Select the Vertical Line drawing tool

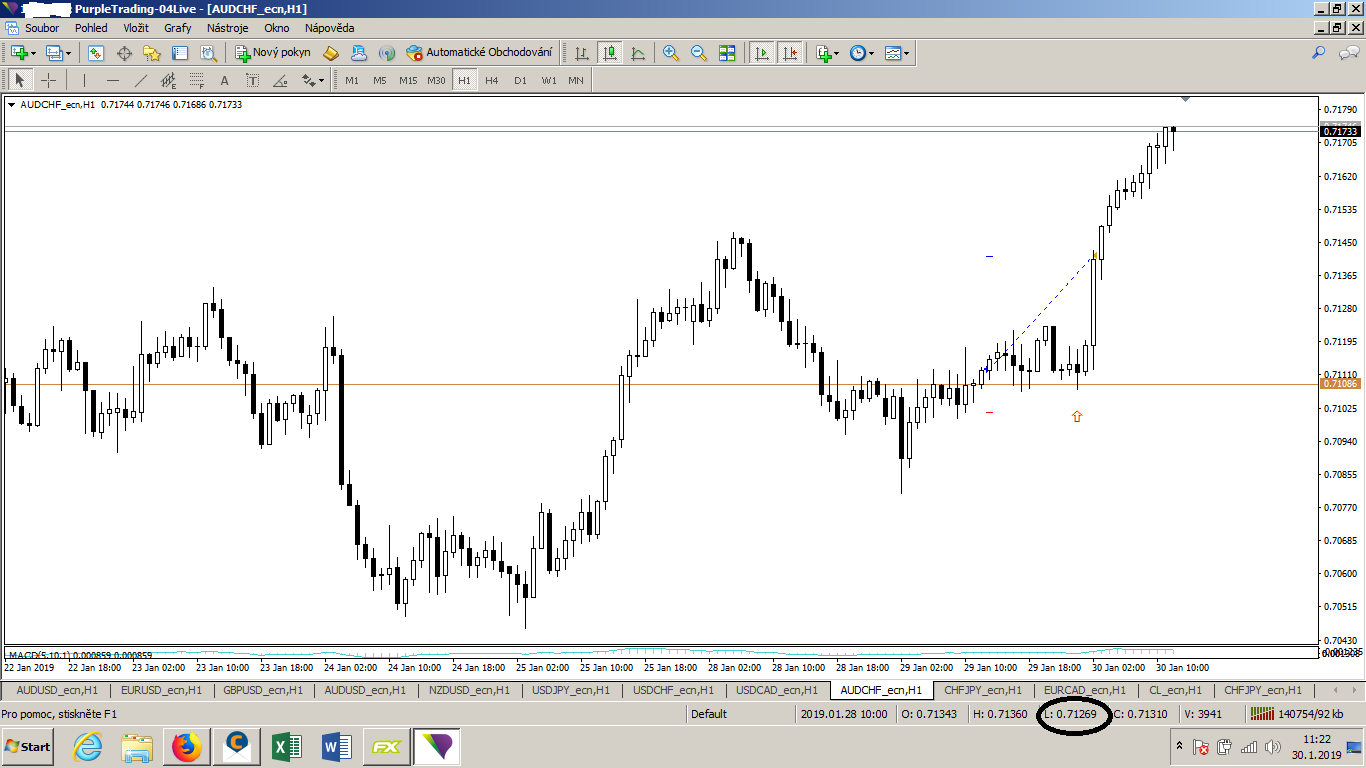pos(84,80)
